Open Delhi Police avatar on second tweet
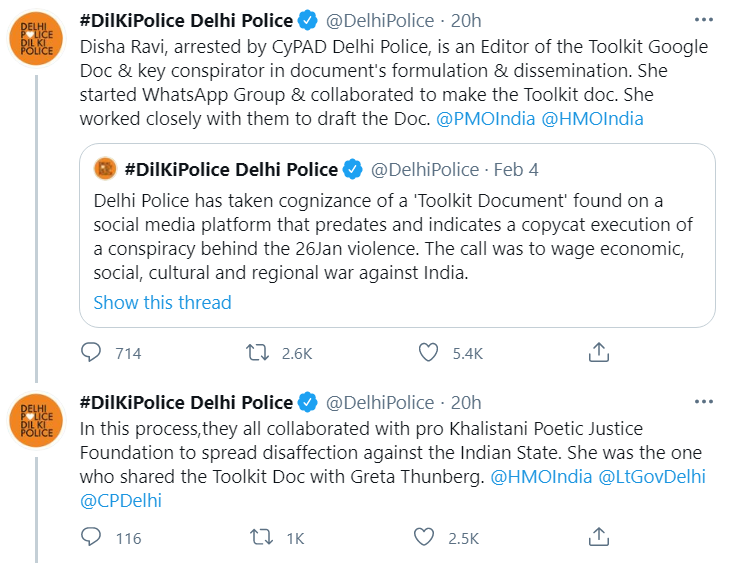The width and height of the screenshot is (735, 563). point(37,420)
